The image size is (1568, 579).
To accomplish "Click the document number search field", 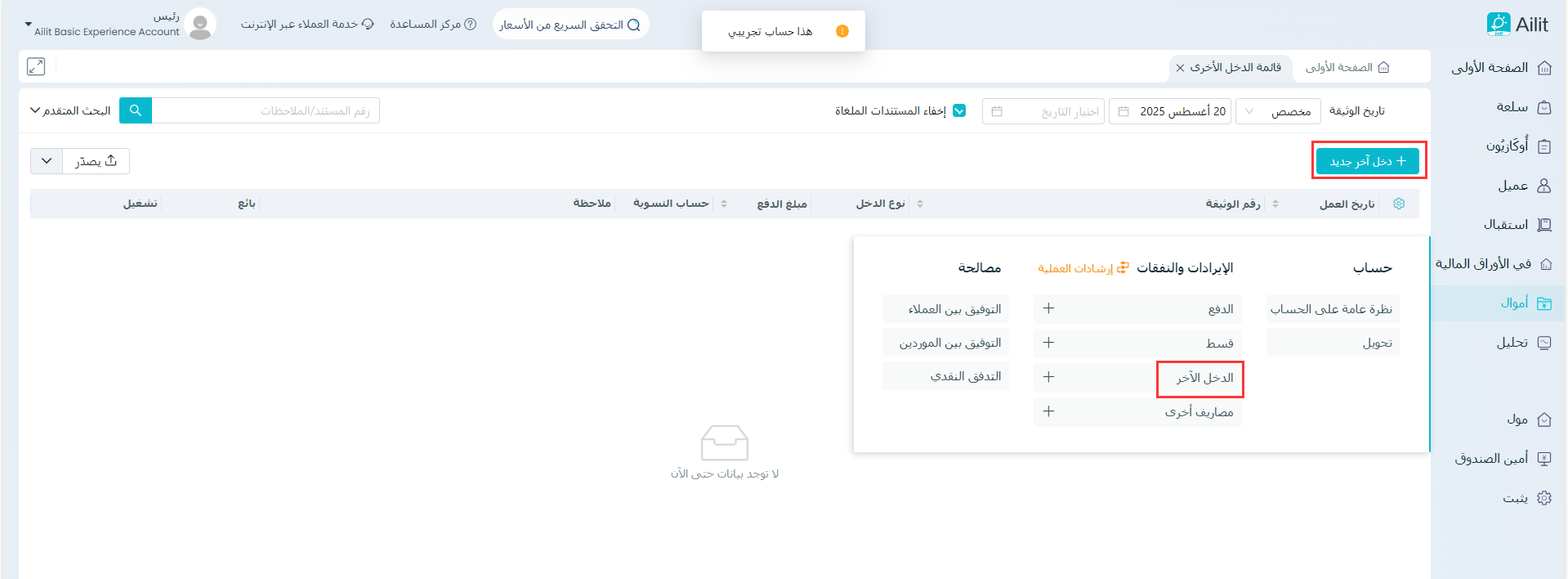I will pos(266,110).
